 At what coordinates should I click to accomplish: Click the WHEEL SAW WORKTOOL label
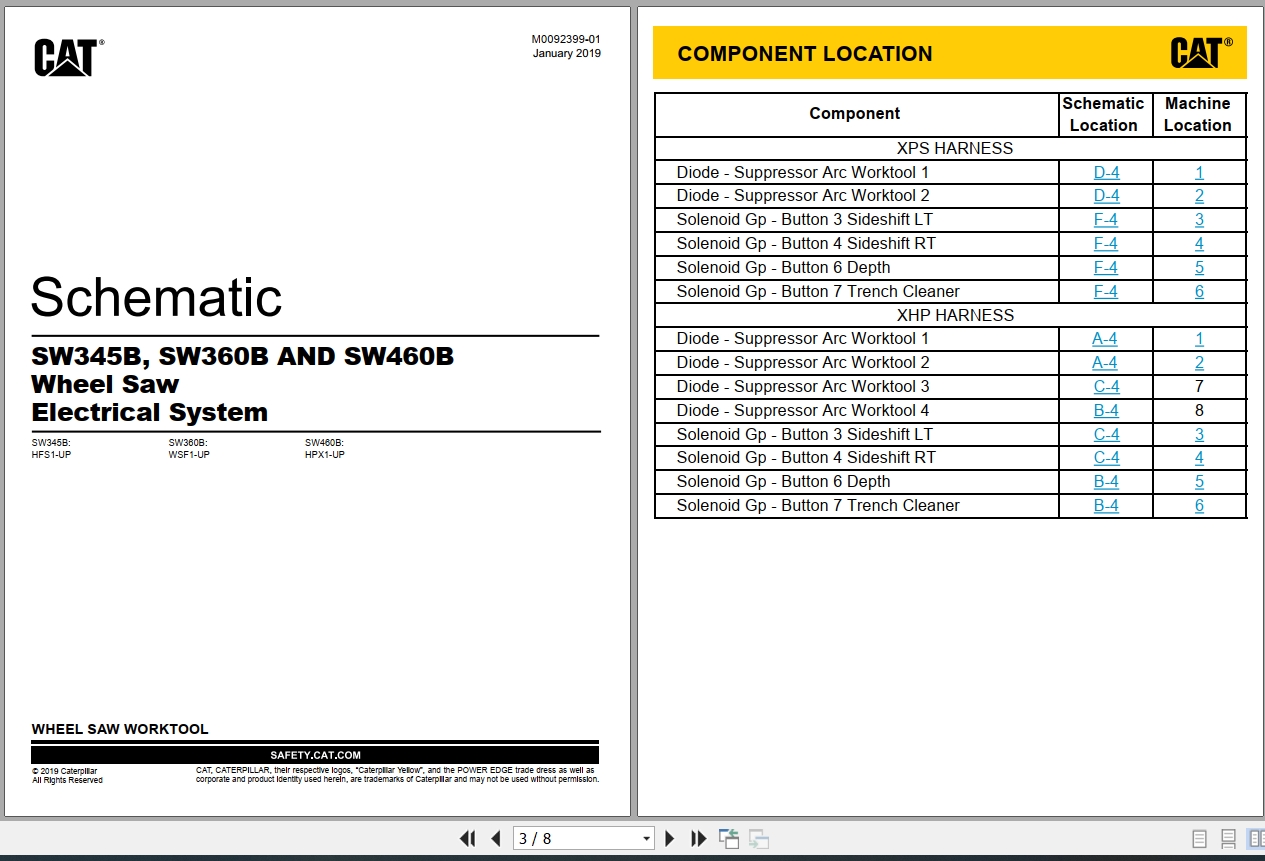[x=120, y=729]
